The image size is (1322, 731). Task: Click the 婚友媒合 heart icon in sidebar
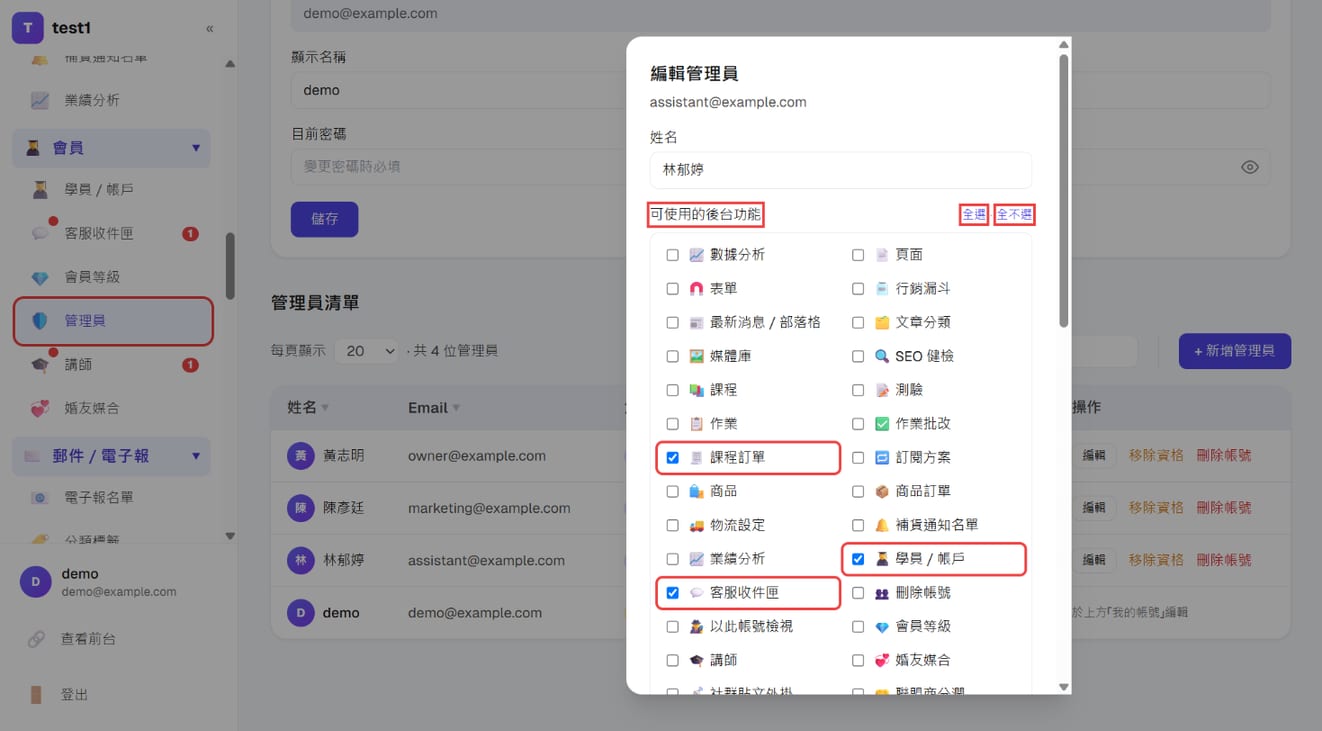coord(40,408)
